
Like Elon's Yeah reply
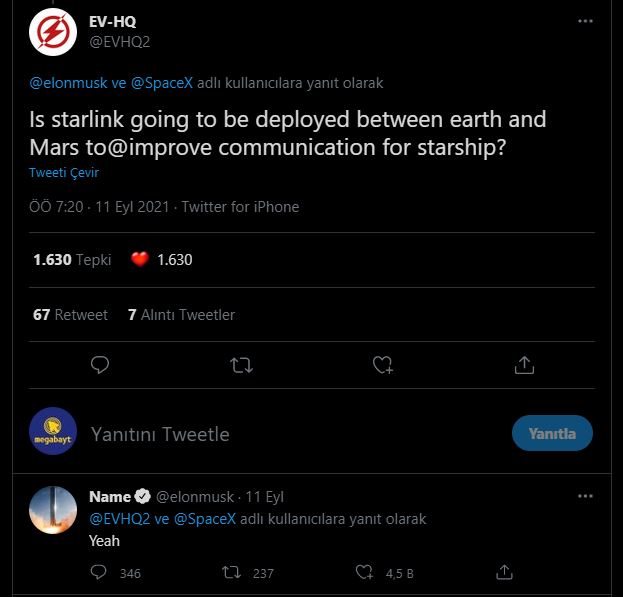[x=365, y=572]
